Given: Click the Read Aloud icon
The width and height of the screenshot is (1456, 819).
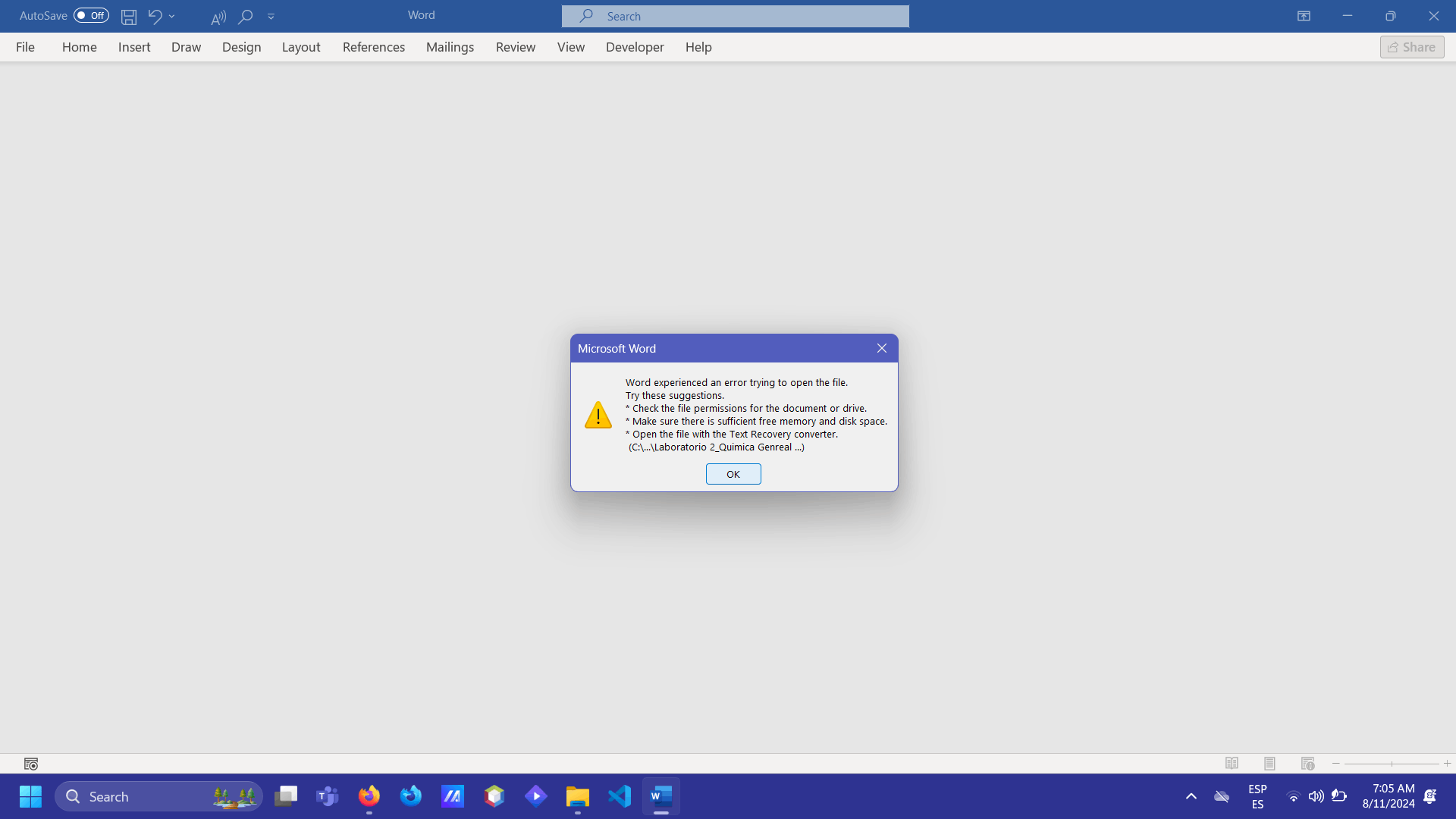Looking at the screenshot, I should pyautogui.click(x=218, y=17).
